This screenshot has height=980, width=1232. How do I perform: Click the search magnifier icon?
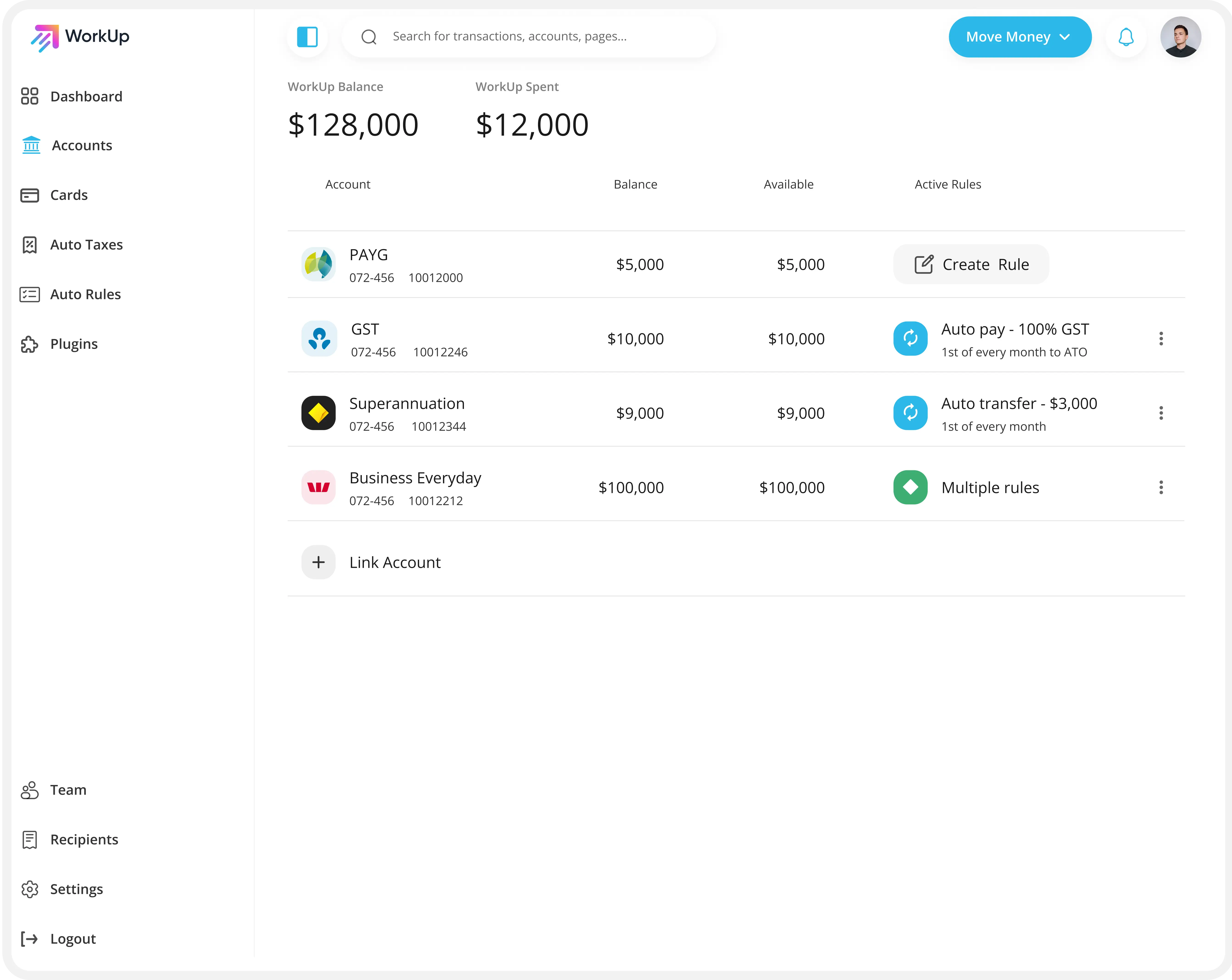tap(369, 37)
